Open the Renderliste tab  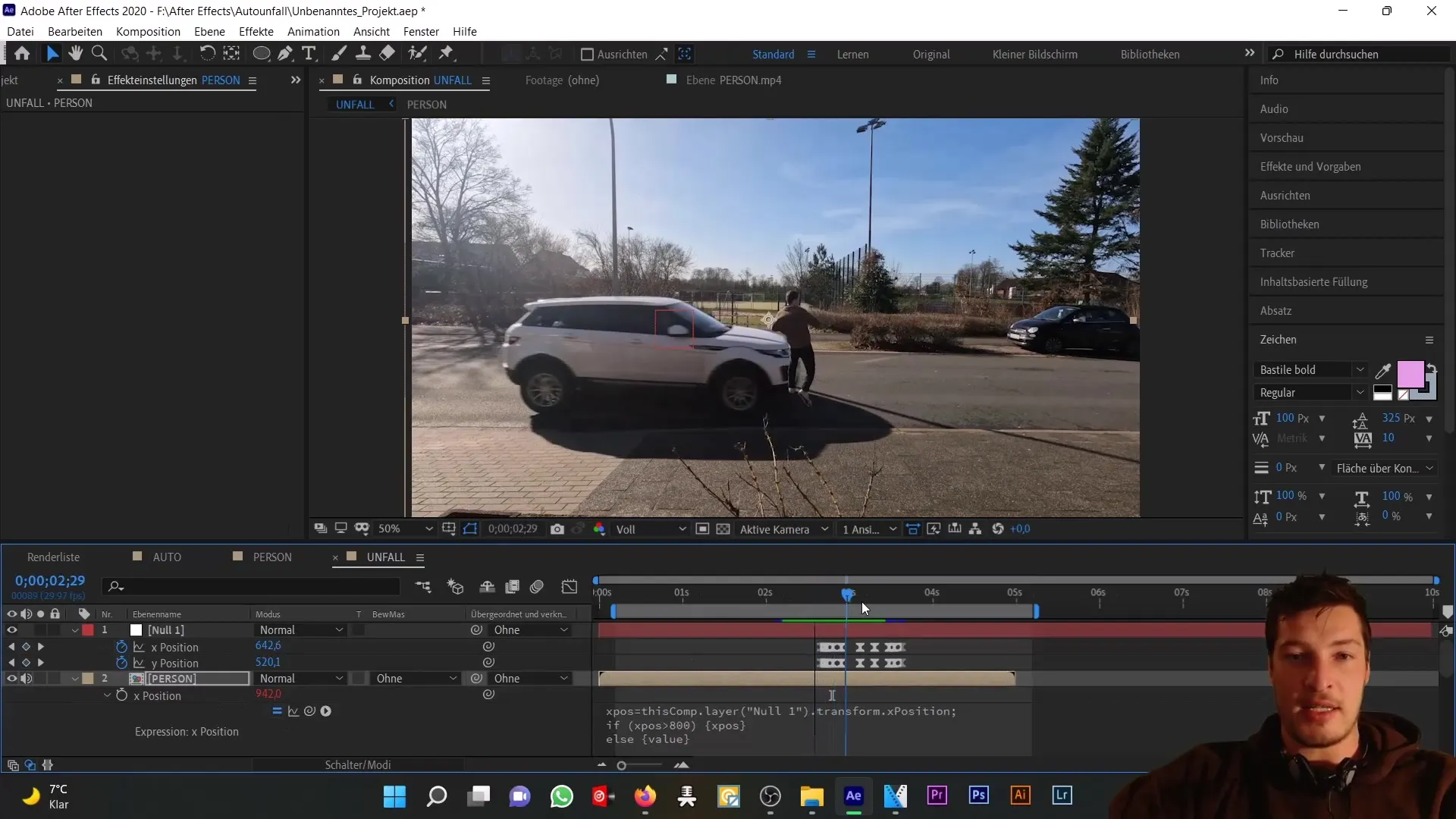point(53,557)
